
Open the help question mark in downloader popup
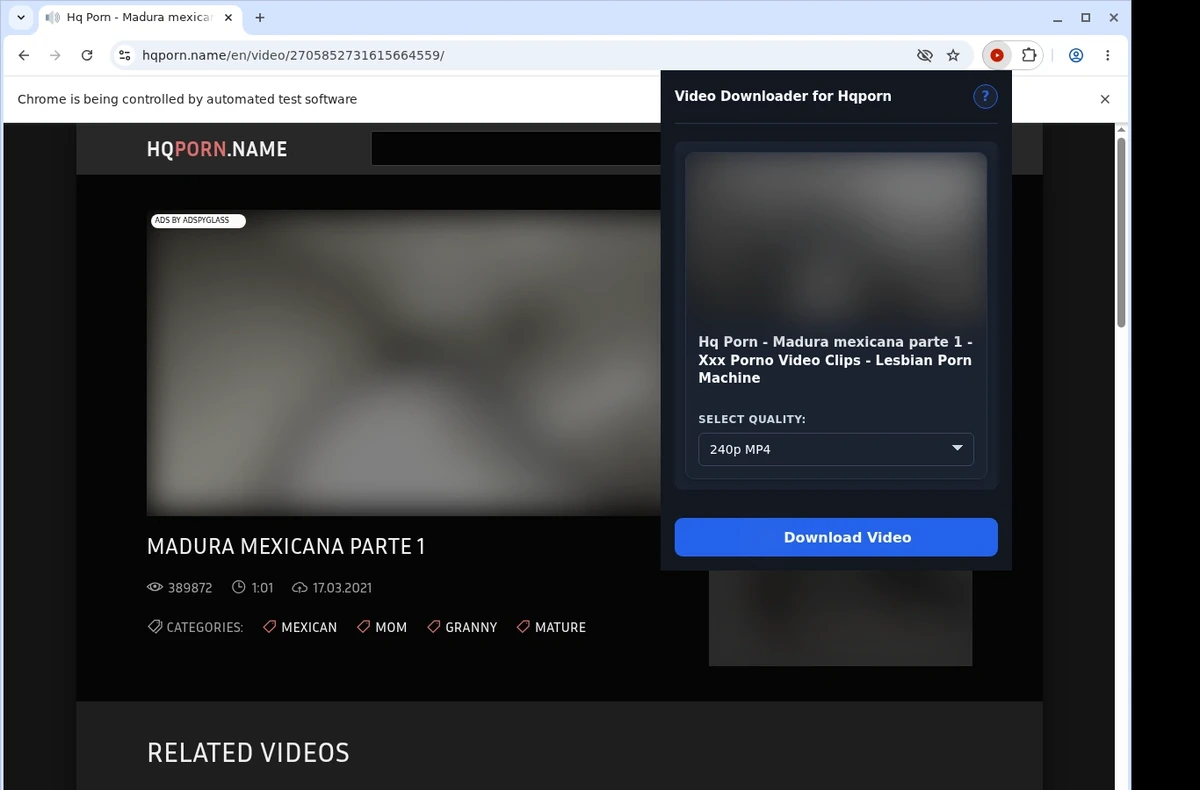(985, 96)
